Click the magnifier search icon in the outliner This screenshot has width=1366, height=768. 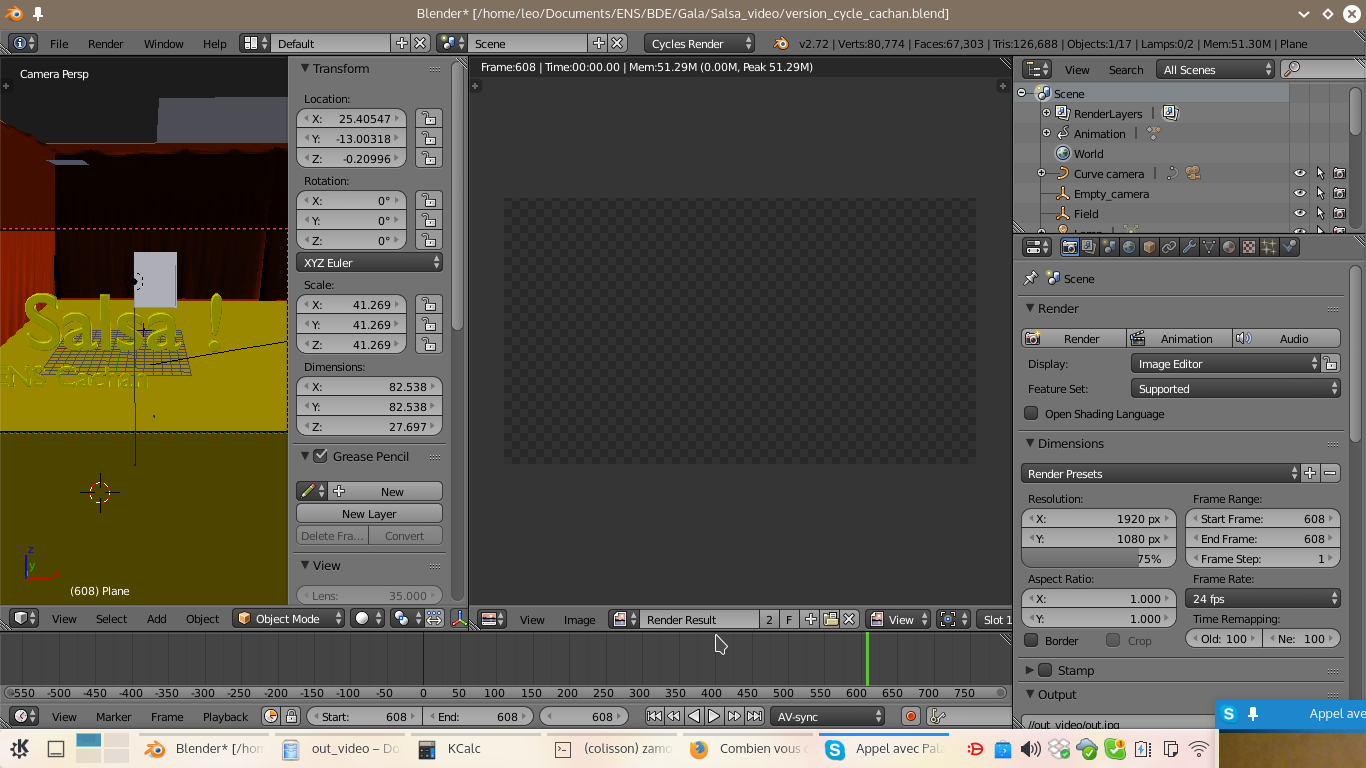click(1292, 69)
